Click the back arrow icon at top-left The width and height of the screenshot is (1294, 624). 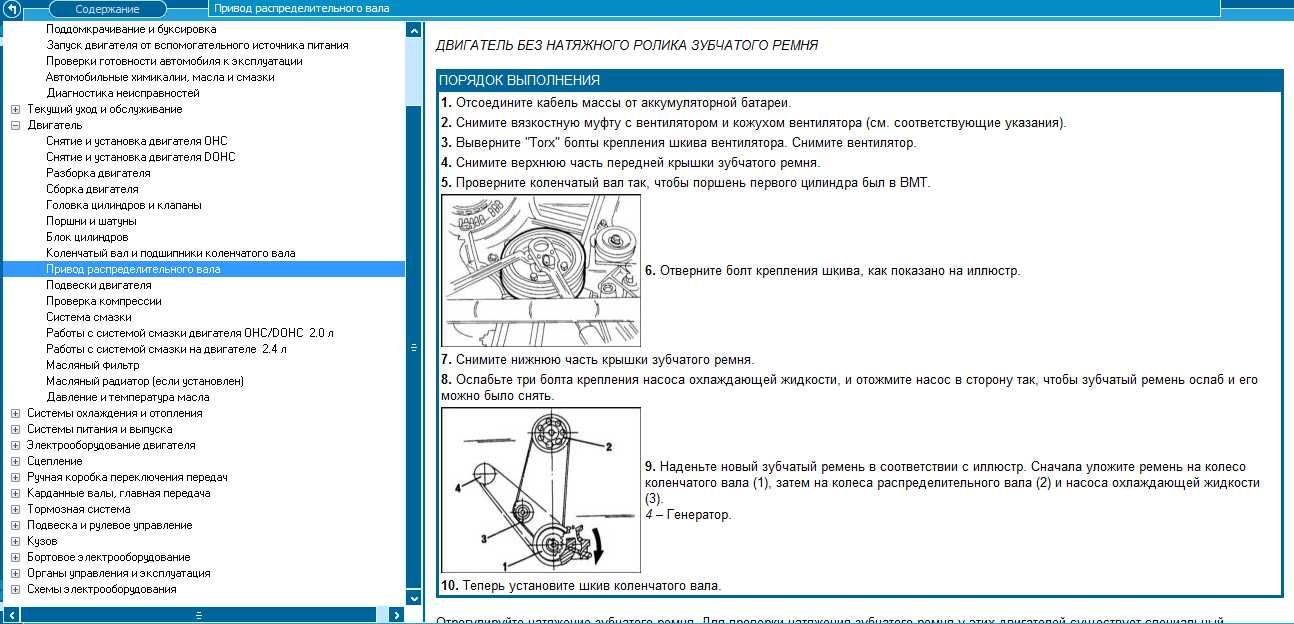pos(12,9)
